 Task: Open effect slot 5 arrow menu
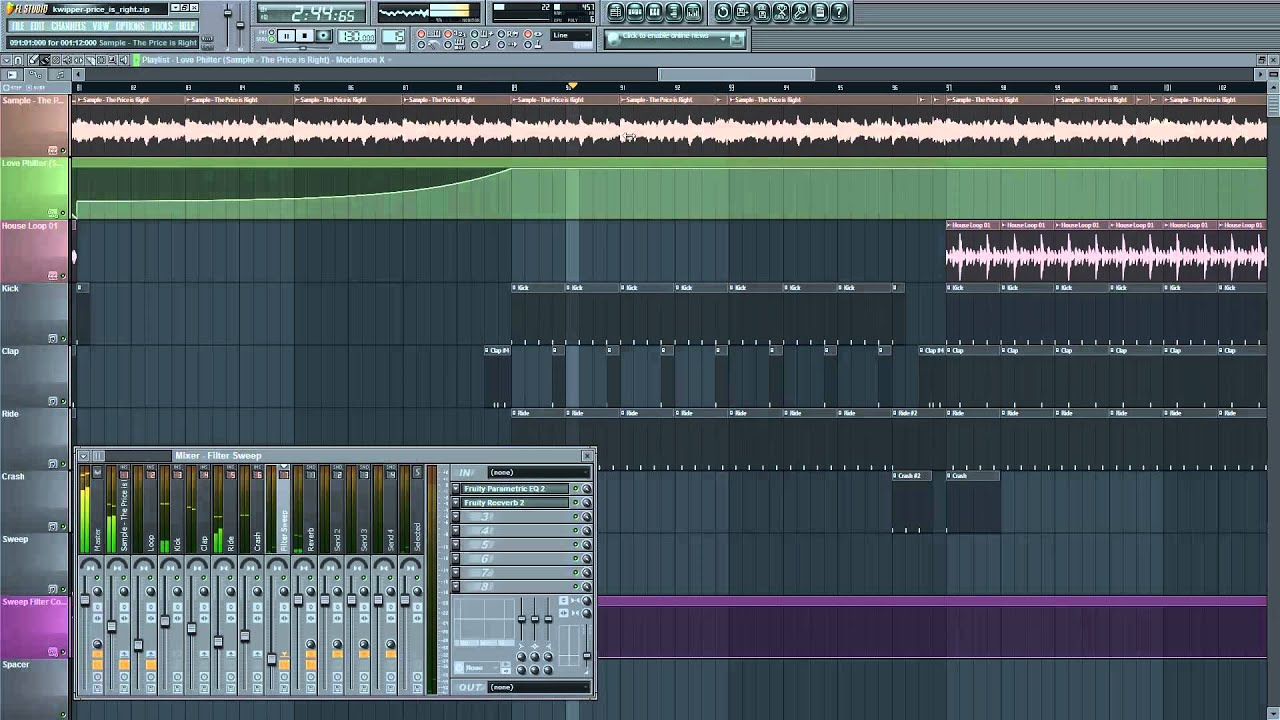[455, 545]
